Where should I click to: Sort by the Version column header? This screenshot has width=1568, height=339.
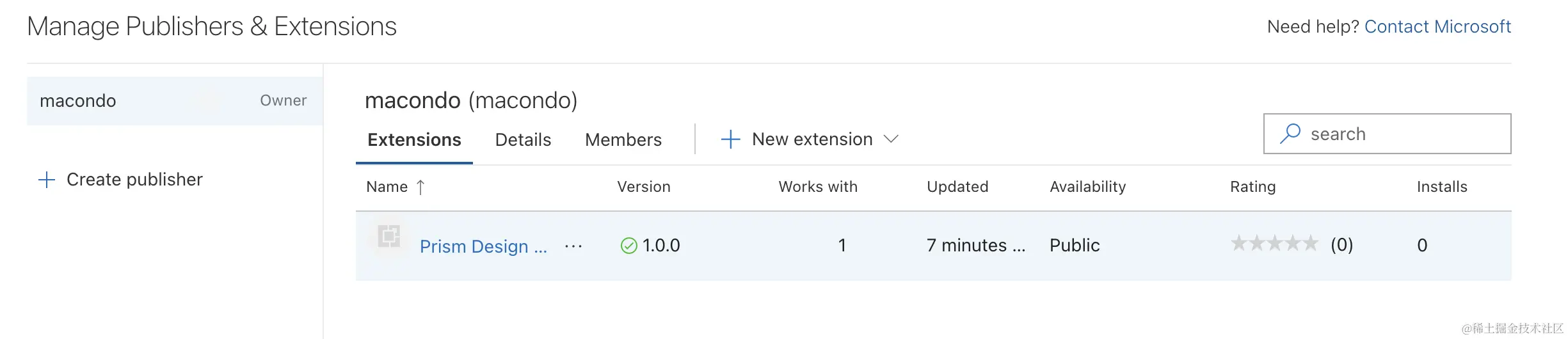[x=644, y=187]
